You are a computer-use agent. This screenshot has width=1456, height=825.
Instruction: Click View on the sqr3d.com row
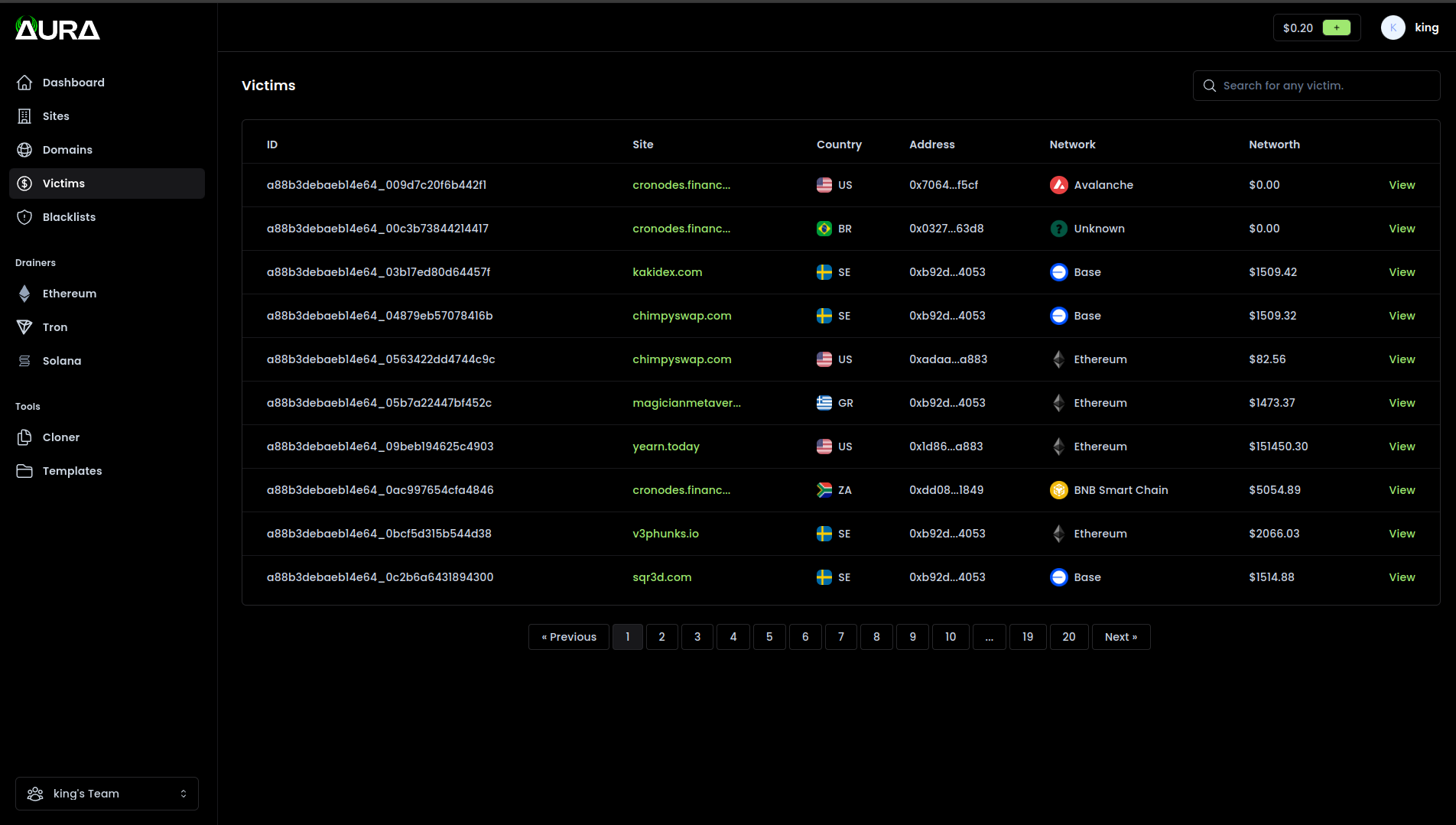1402,577
